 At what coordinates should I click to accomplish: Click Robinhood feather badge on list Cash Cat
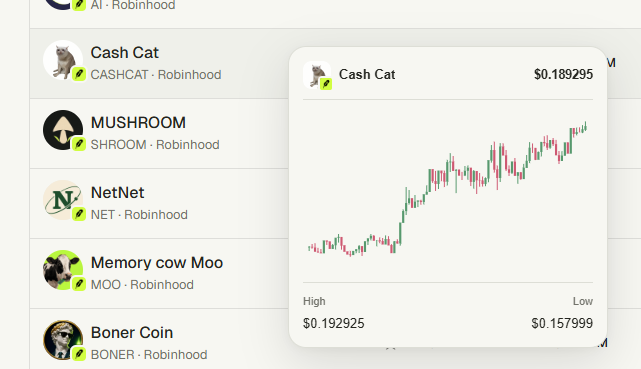click(x=79, y=74)
